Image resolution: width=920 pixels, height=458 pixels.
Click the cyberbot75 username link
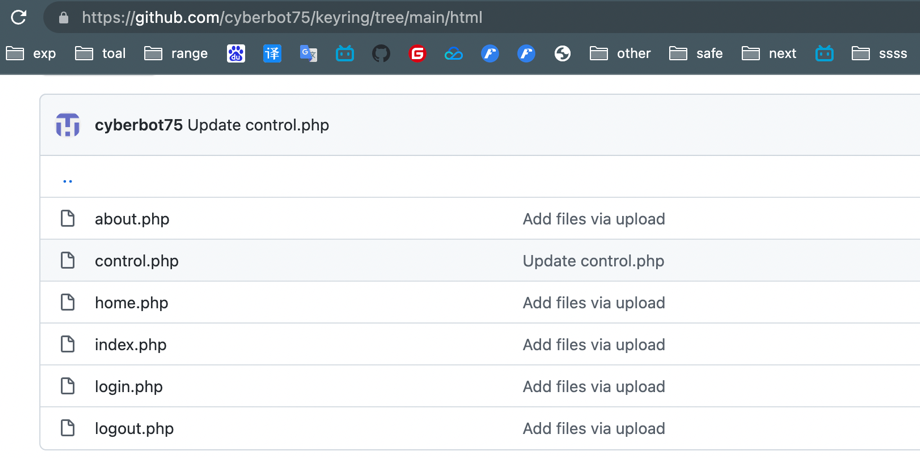[x=138, y=125]
